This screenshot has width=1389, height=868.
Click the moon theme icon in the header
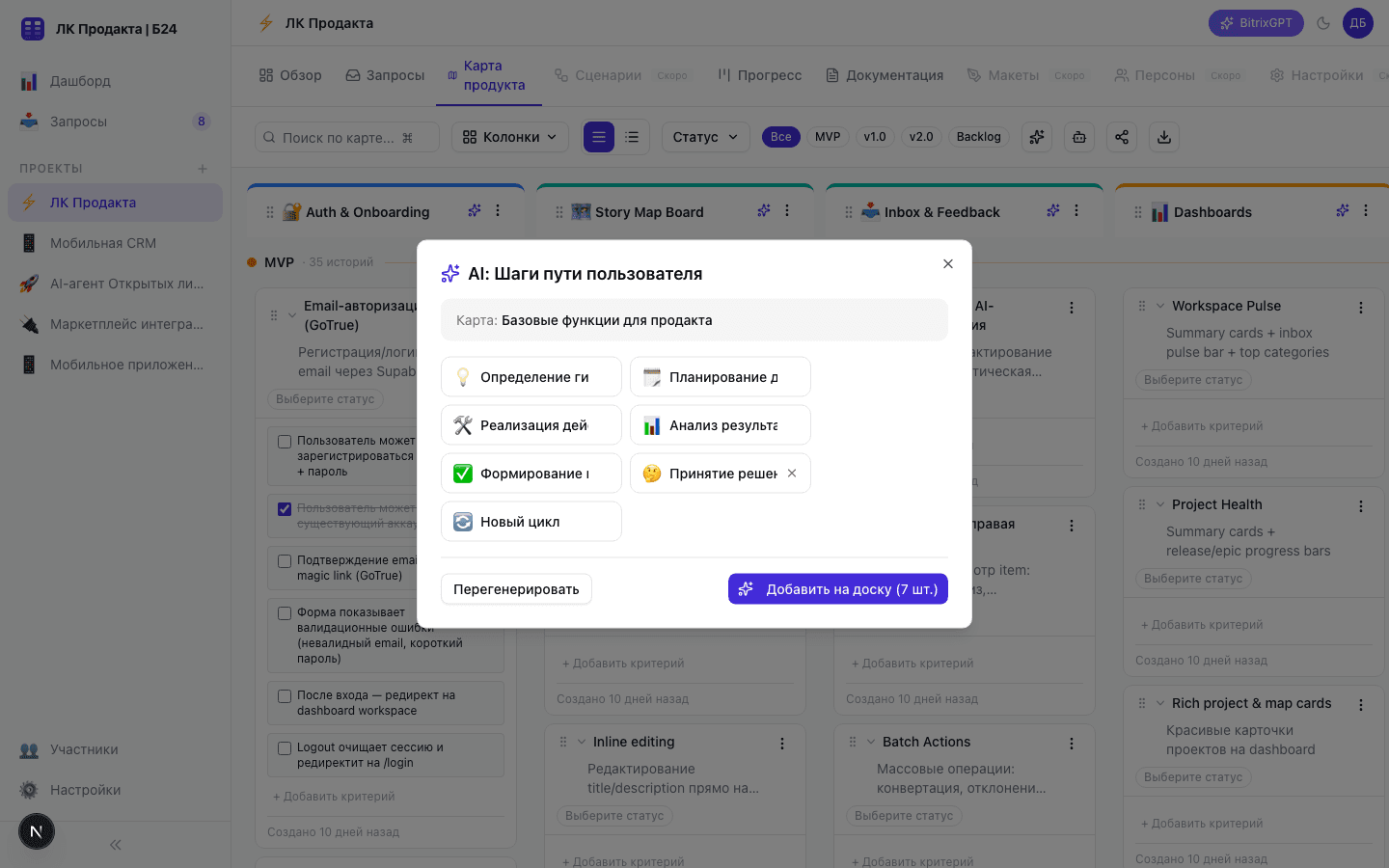tap(1323, 23)
